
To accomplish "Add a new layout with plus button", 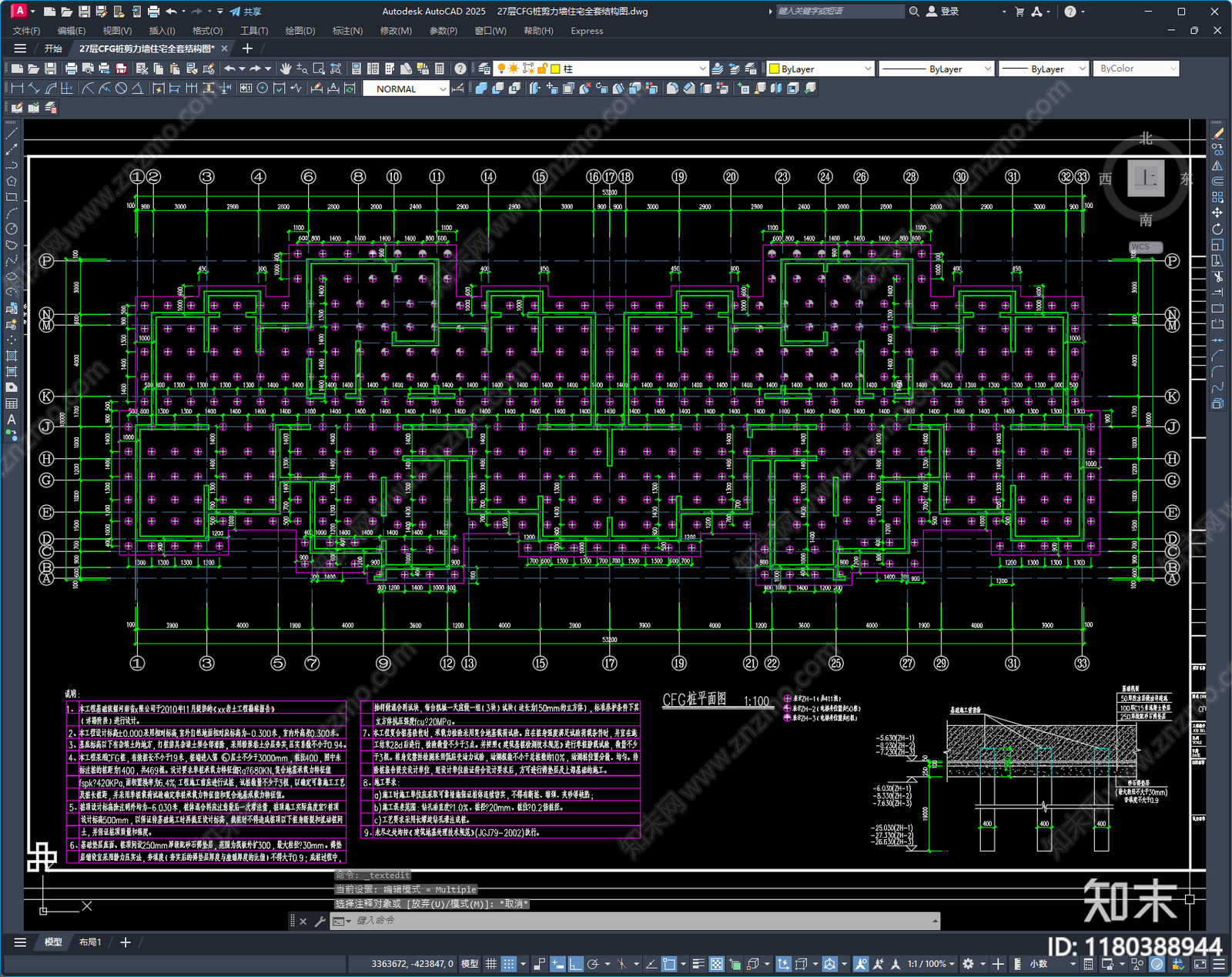I will pos(126,942).
